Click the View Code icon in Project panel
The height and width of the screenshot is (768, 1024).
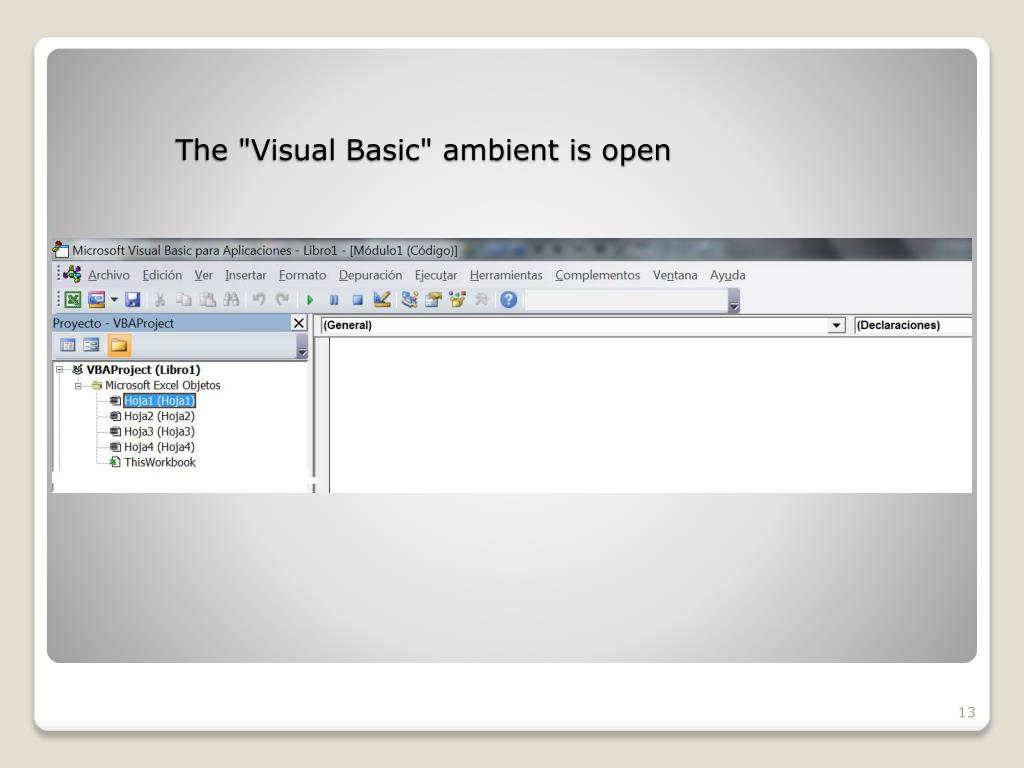coord(68,345)
